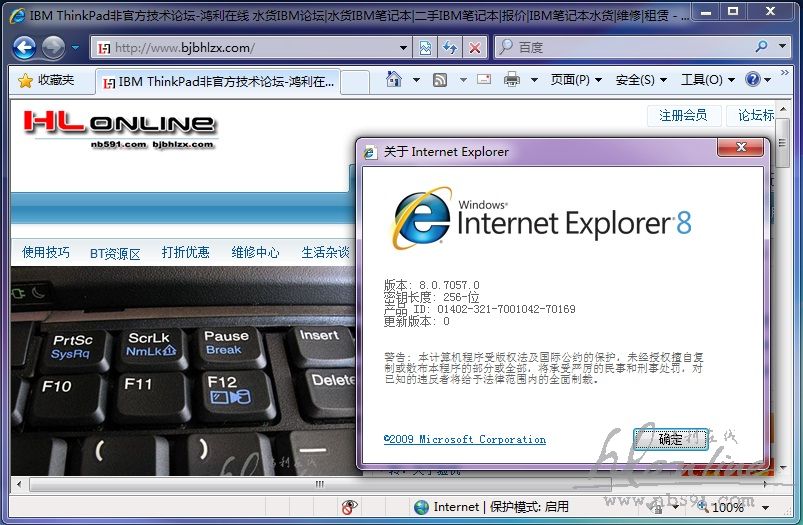Click the RSS feeds icon
This screenshot has height=525, width=803.
coord(440,80)
